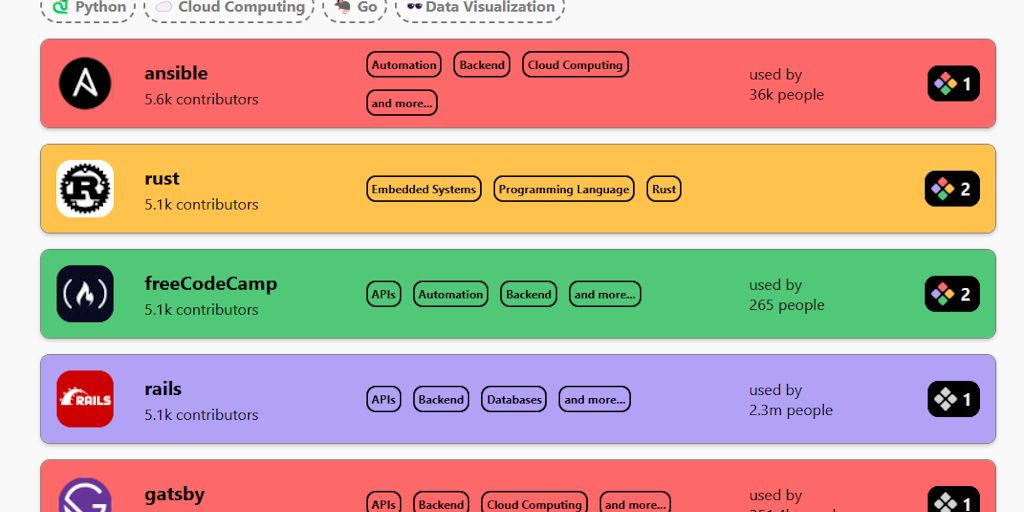Viewport: 1024px width, 512px height.
Task: Select the APIs tag on freeCodeCamp
Action: point(383,295)
